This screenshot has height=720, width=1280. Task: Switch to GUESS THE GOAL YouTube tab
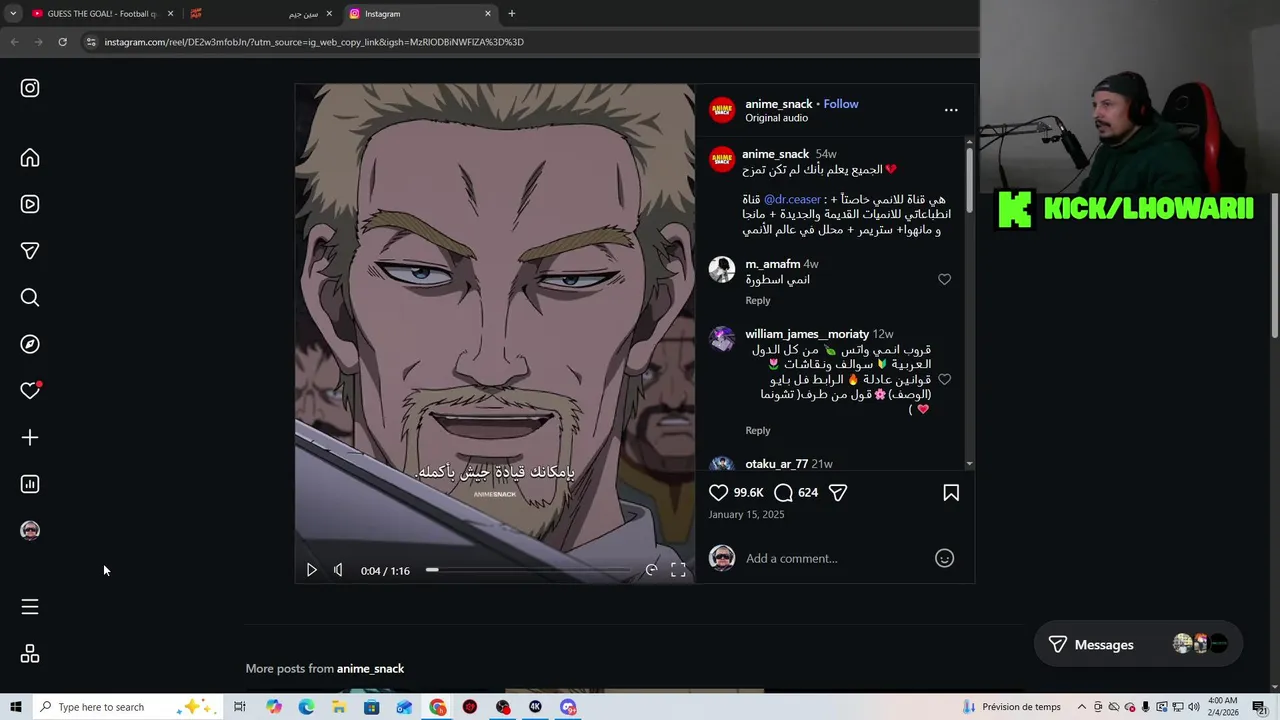pyautogui.click(x=102, y=14)
